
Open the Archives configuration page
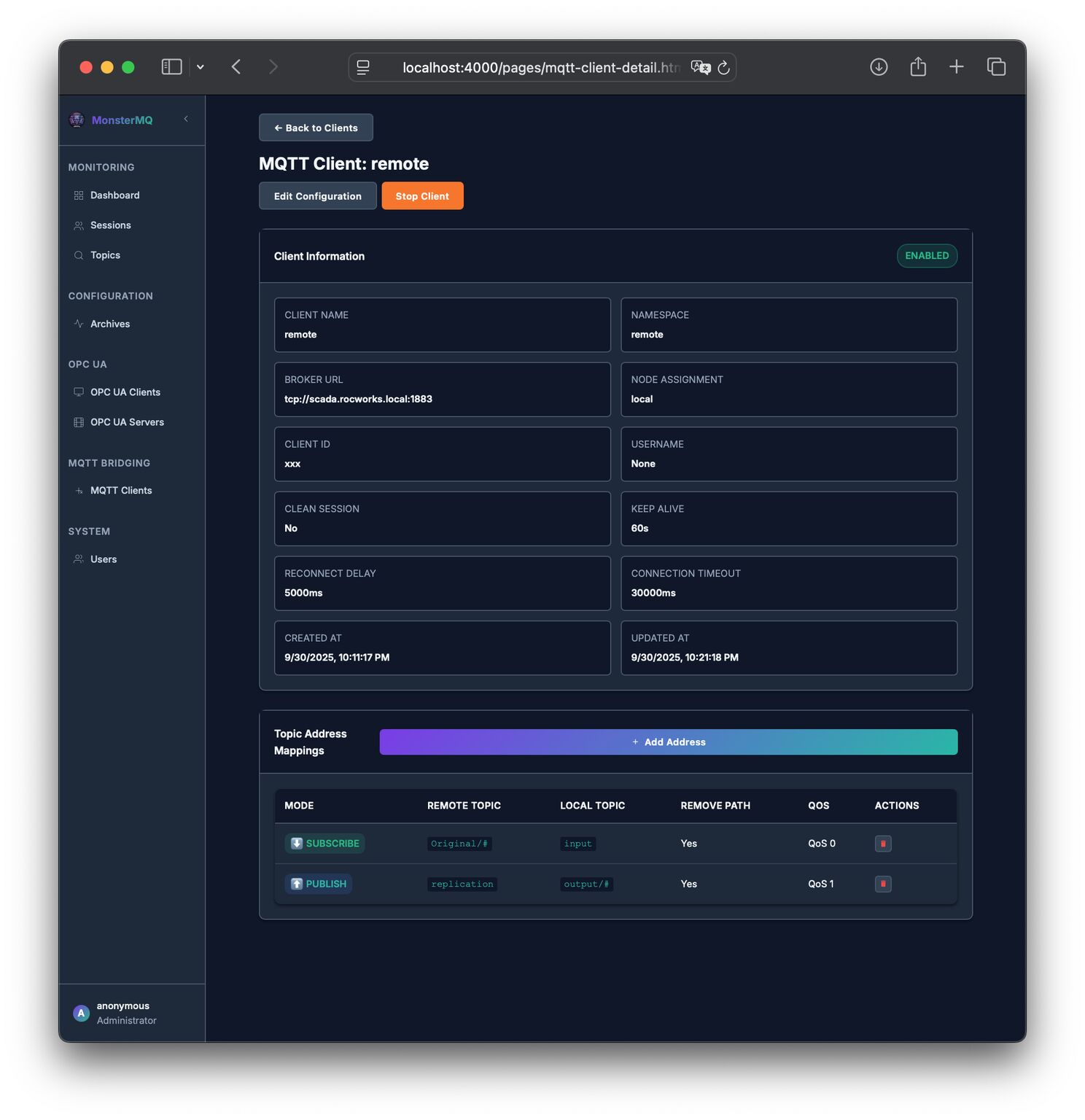click(x=110, y=324)
